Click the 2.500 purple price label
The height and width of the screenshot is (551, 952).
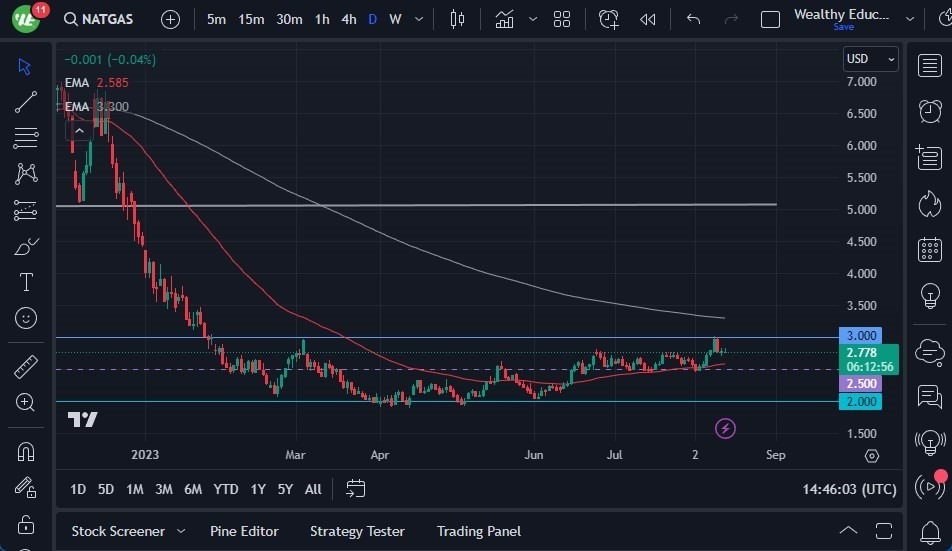click(861, 384)
